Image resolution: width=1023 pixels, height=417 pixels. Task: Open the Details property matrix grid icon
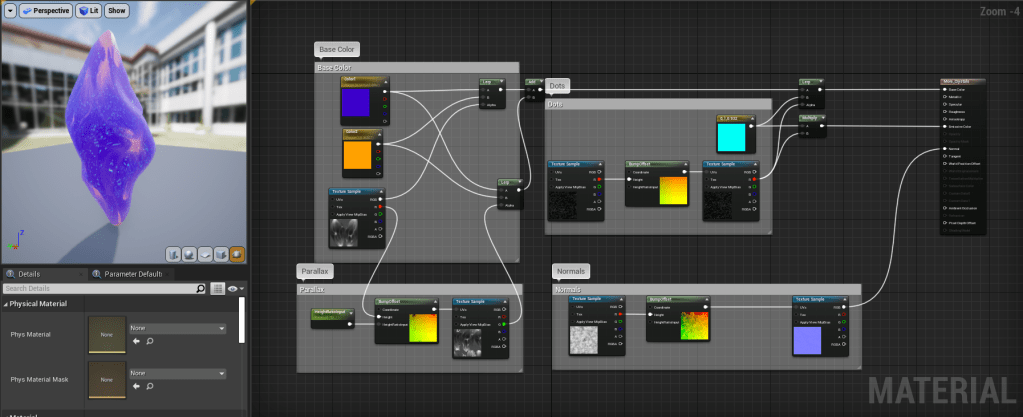(x=218, y=289)
